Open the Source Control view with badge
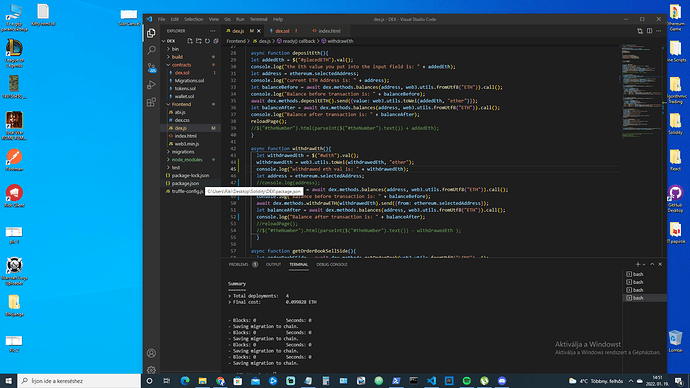This screenshot has height=388, width=690. tap(151, 67)
